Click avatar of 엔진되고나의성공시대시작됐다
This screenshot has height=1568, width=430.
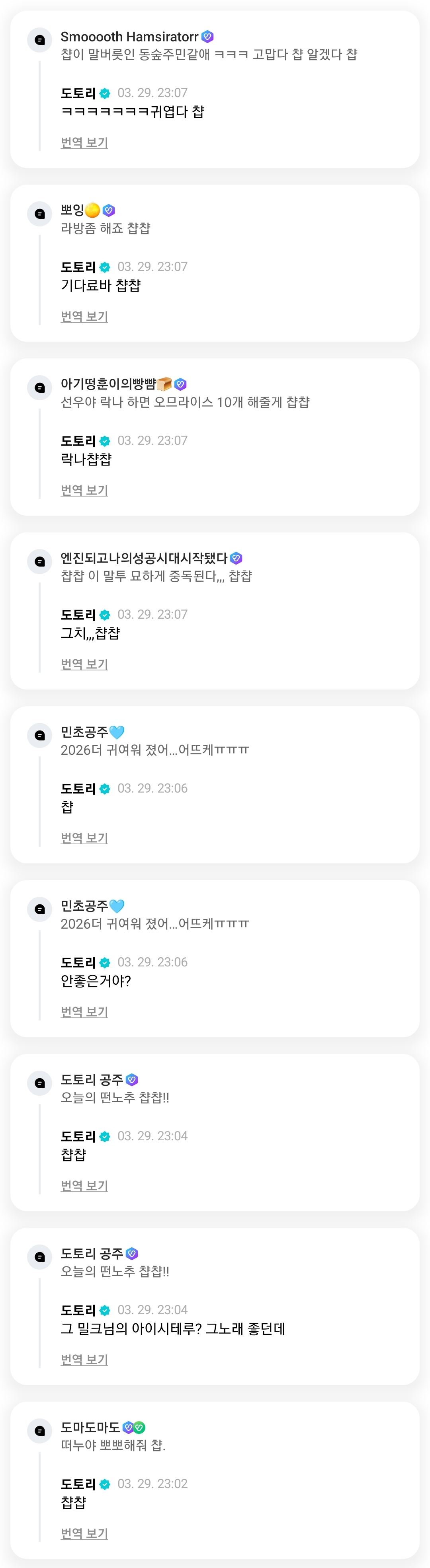39,561
